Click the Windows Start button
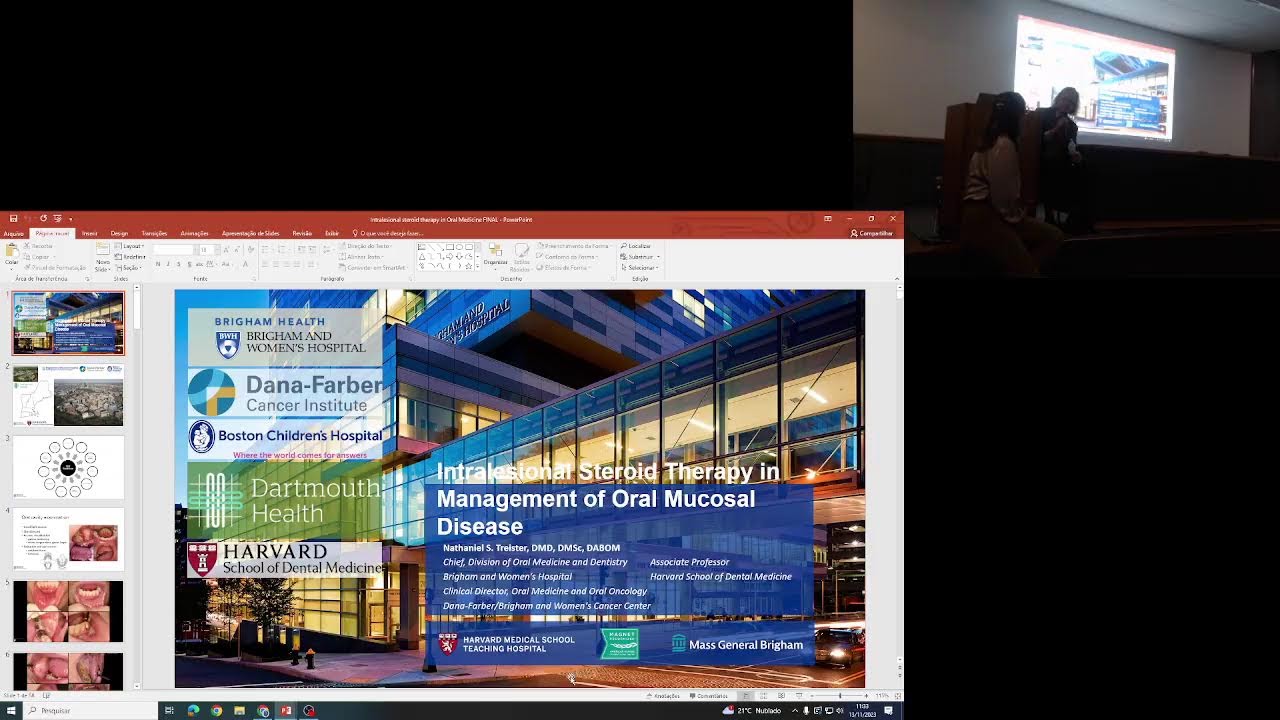1280x720 pixels. [9, 711]
